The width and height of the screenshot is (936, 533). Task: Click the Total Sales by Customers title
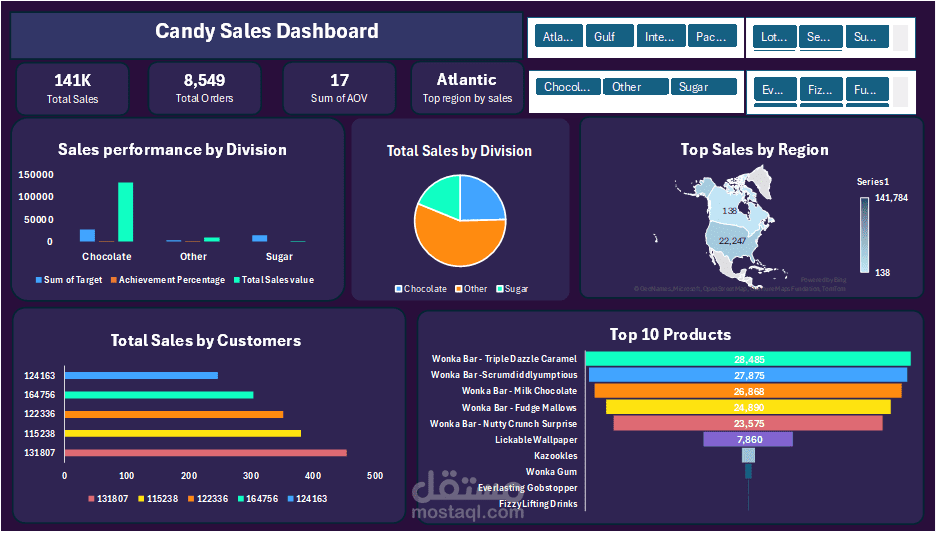tap(206, 340)
